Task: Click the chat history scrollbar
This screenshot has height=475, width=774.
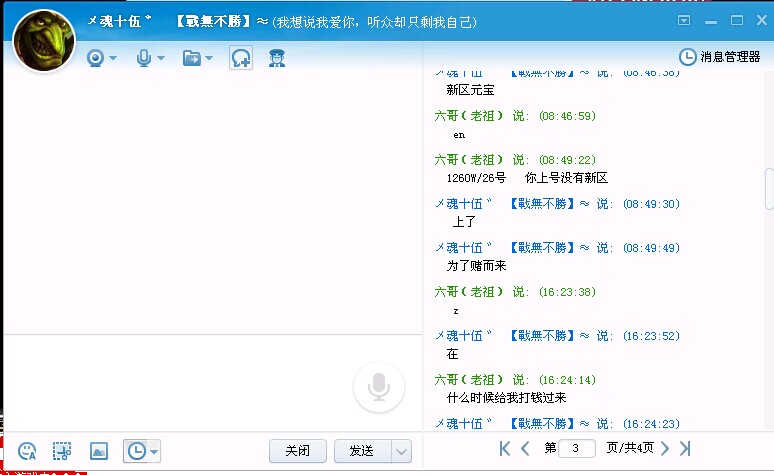Action: point(768,188)
